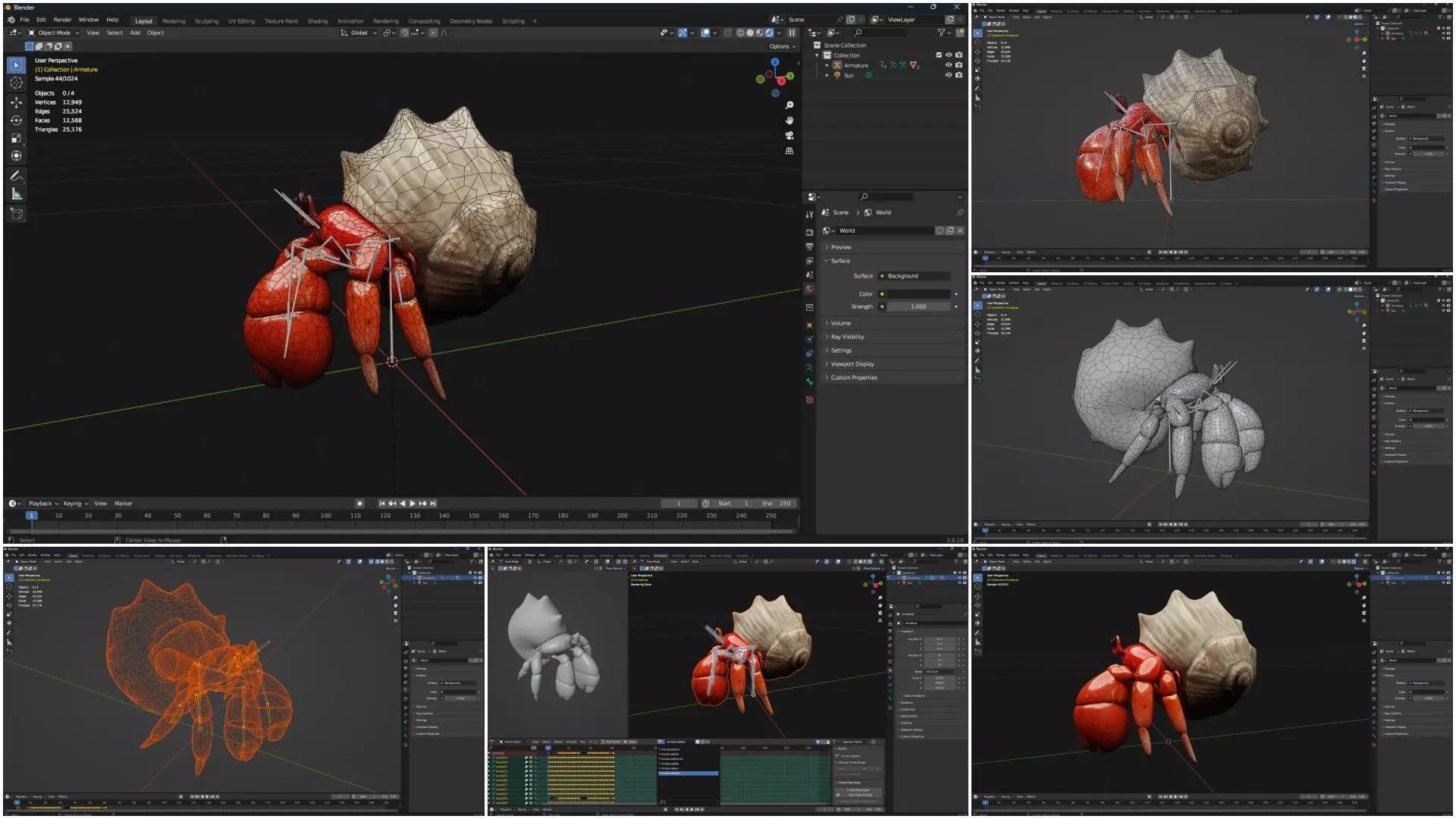Collapse the Collection tree item
Screen dimensions: 1456x819
coord(817,55)
